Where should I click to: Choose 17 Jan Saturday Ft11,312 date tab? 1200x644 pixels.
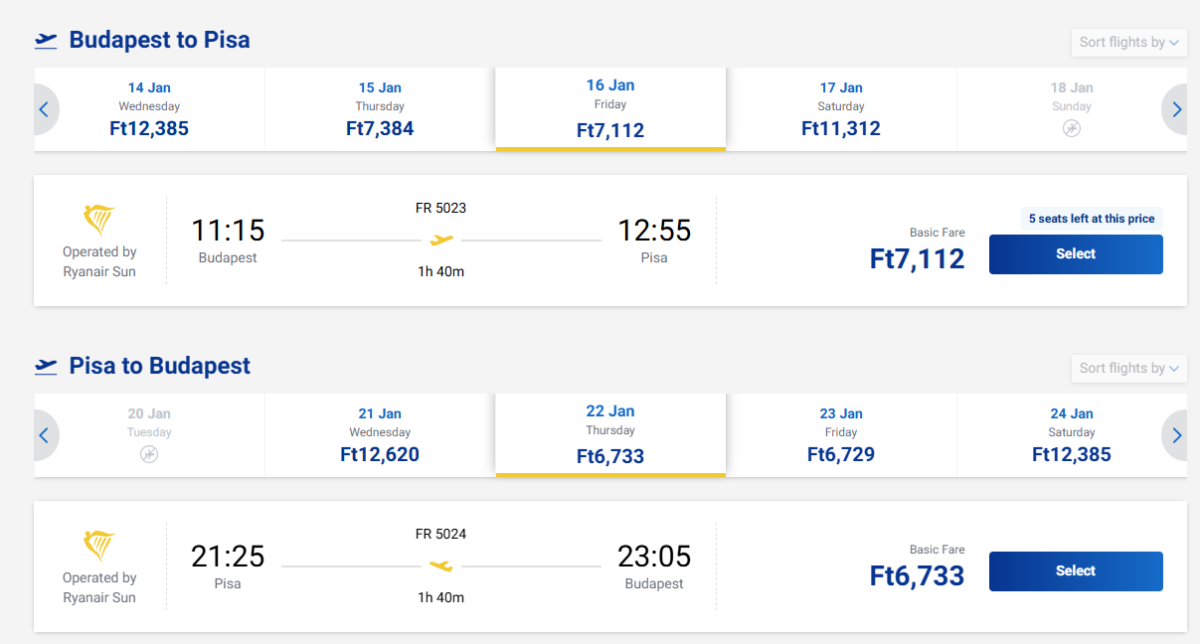coord(841,109)
